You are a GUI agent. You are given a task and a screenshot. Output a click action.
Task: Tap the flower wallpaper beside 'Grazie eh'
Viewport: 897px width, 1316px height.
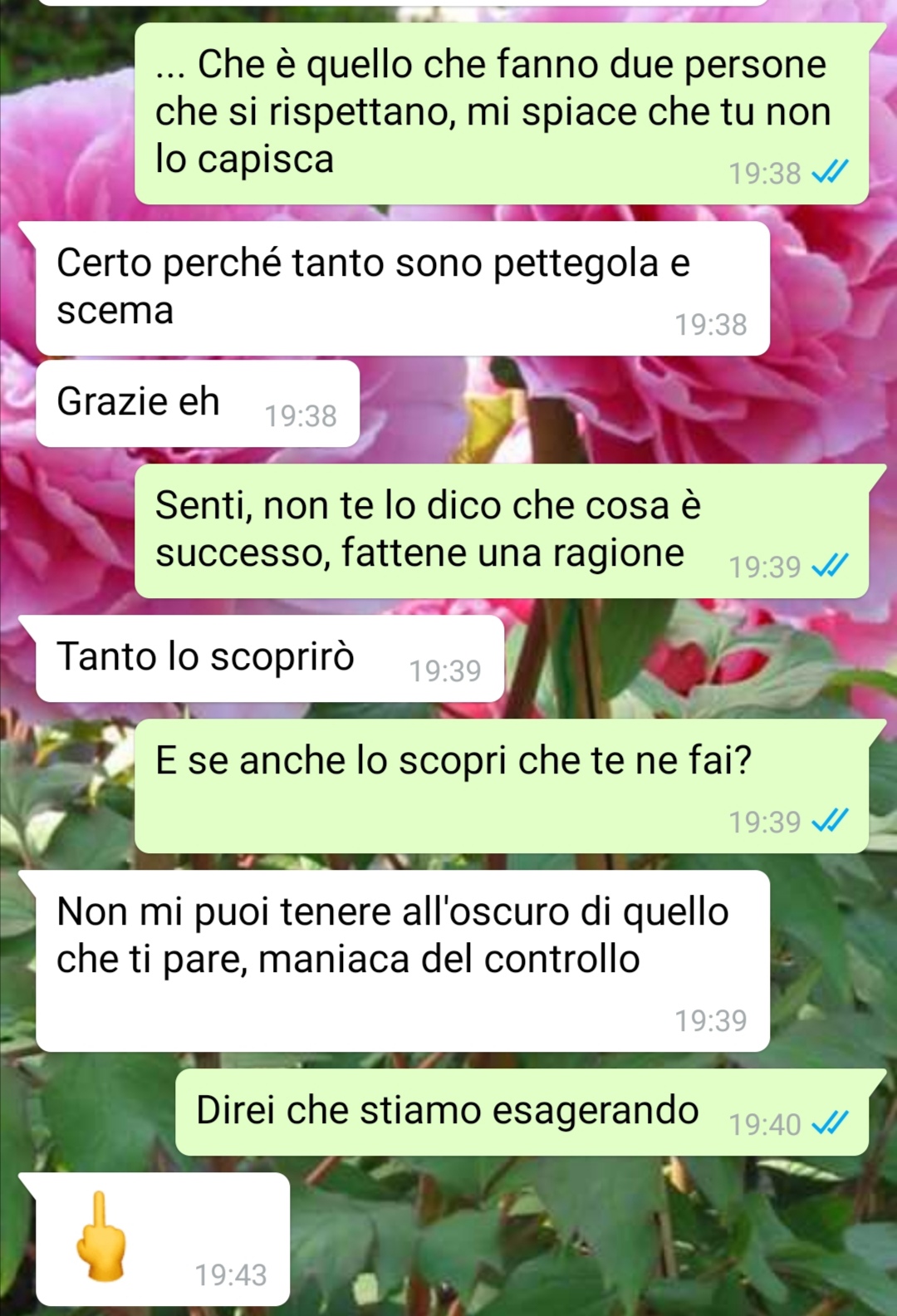[x=623, y=407]
